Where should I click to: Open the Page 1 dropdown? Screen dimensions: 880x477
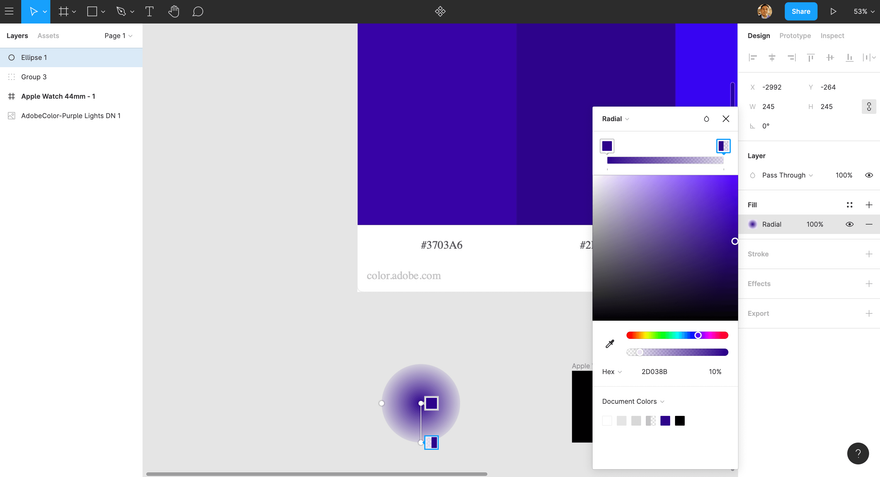tap(118, 35)
